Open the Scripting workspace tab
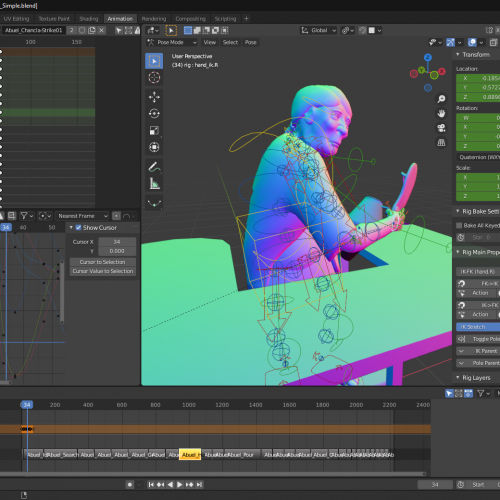Viewport: 500px width, 500px height. 225,19
